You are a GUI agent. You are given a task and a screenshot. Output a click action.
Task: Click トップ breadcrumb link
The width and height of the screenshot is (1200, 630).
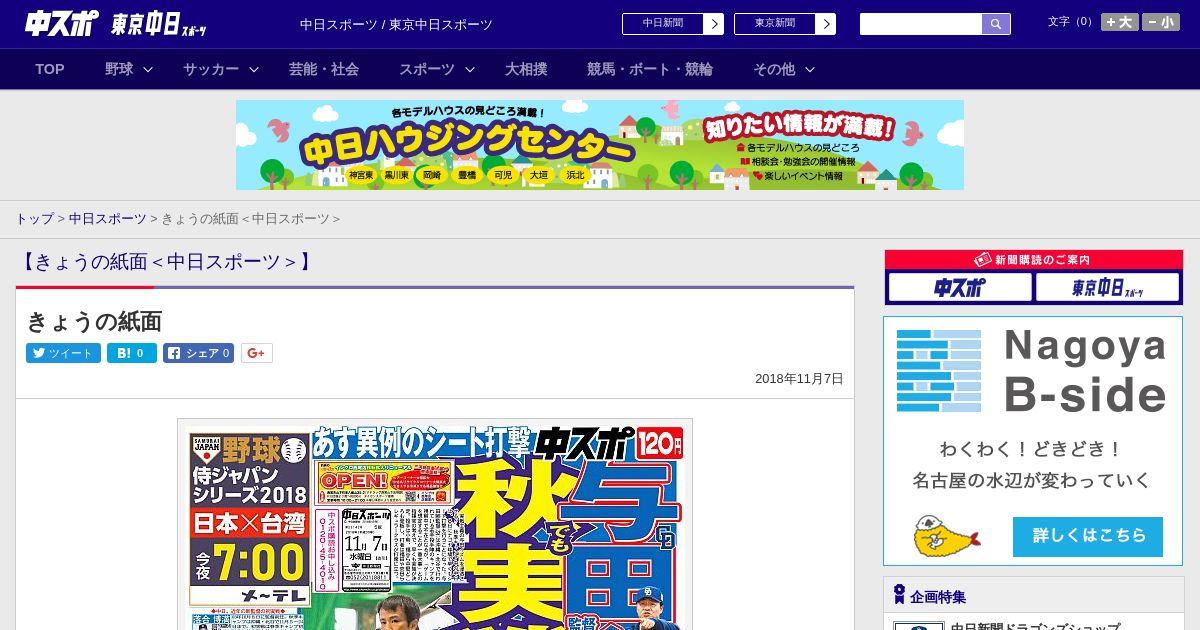click(34, 219)
